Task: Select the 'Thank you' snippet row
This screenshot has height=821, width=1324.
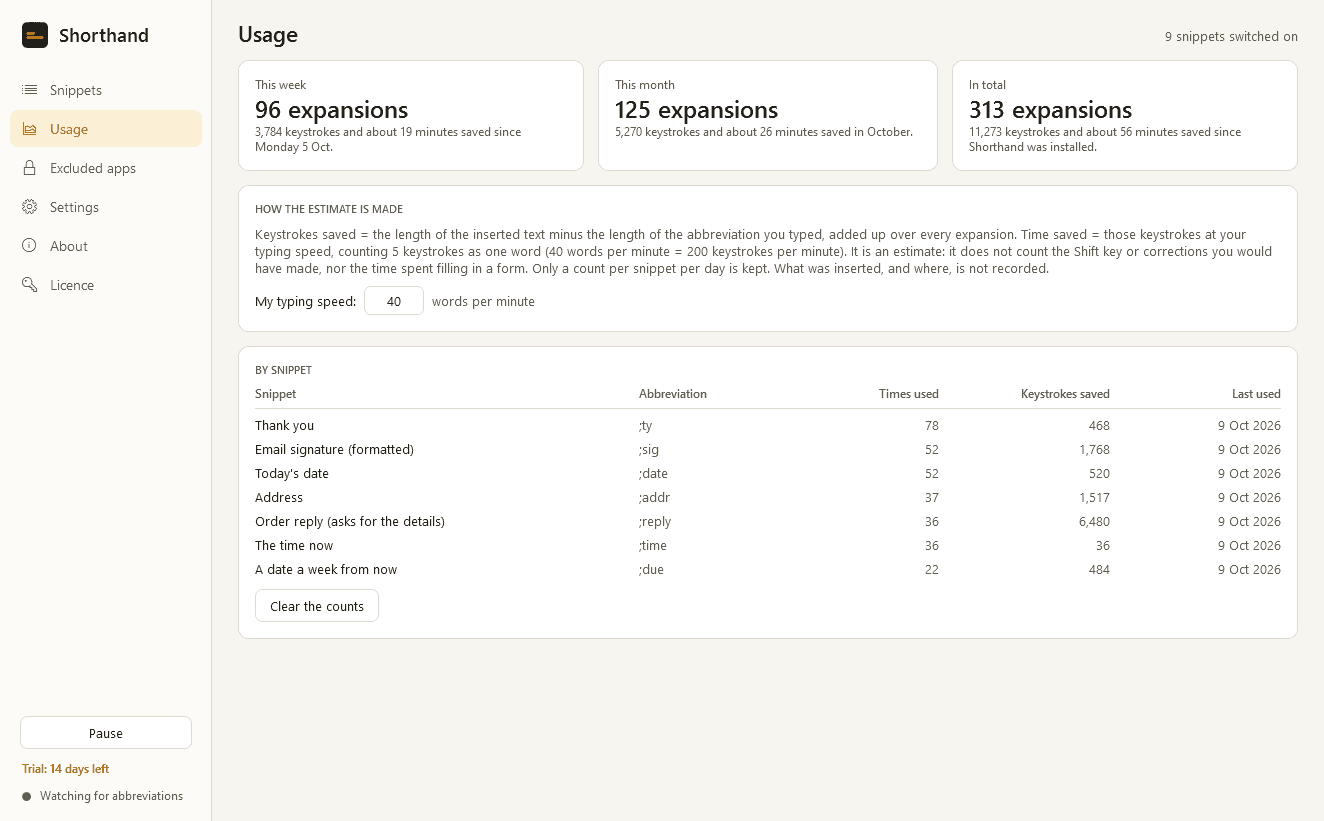Action: point(768,426)
